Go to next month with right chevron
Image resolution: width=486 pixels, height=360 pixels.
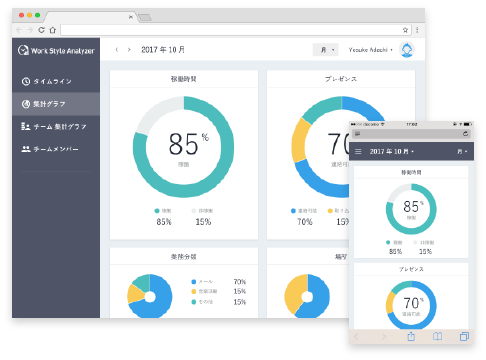point(129,50)
